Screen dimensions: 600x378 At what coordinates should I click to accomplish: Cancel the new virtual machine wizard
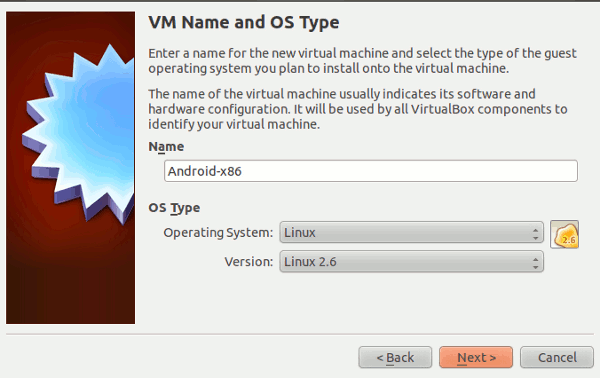[x=557, y=357]
